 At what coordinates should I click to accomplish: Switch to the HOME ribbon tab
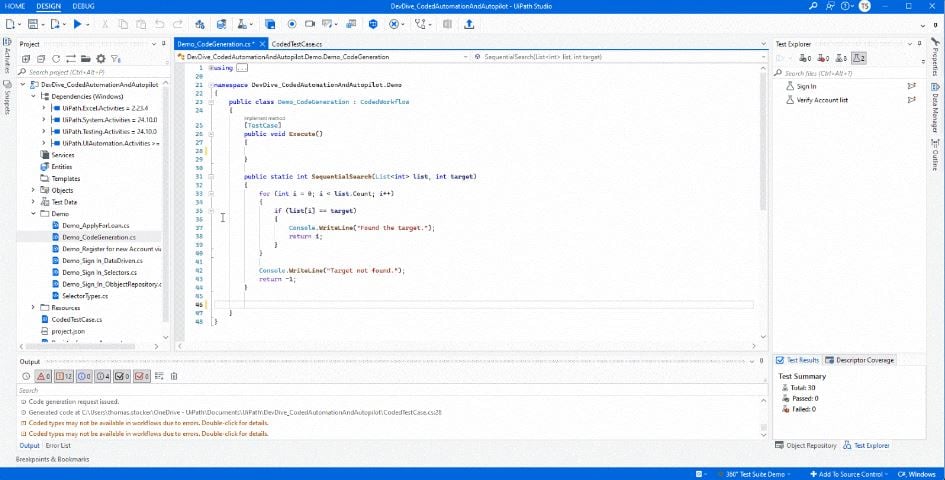click(14, 6)
